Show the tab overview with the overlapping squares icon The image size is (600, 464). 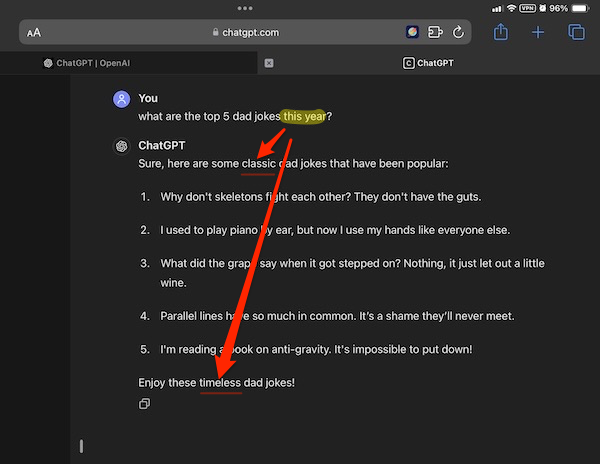tap(576, 32)
